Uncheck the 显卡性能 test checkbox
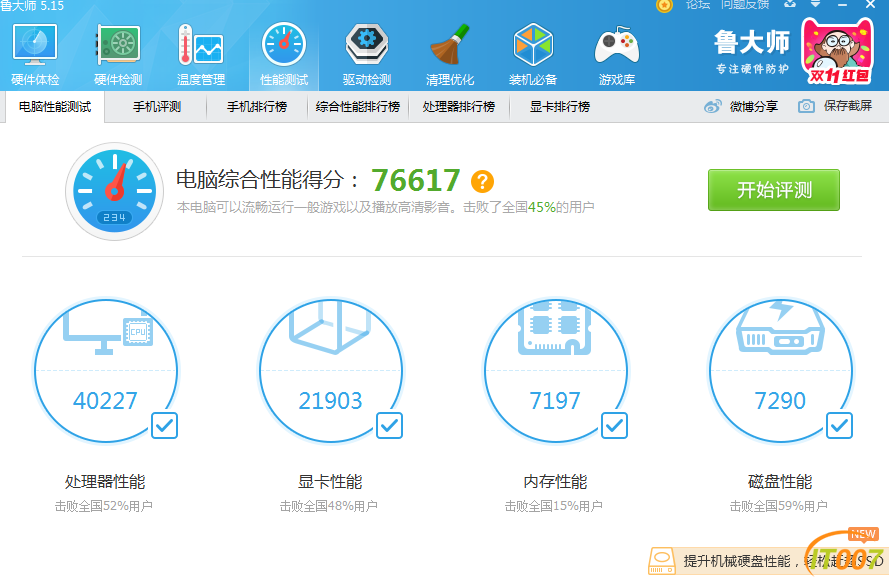The image size is (889, 582). 390,426
